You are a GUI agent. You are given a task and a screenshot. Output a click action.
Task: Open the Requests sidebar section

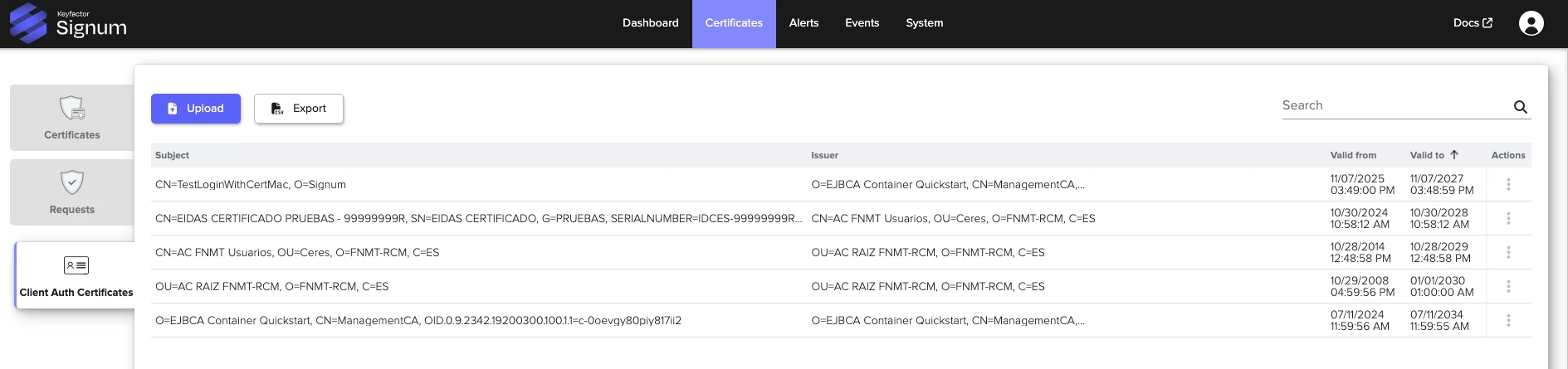pyautogui.click(x=72, y=192)
